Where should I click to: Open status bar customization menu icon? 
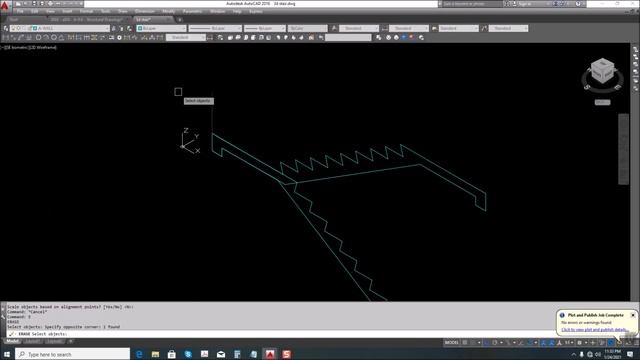(x=636, y=343)
